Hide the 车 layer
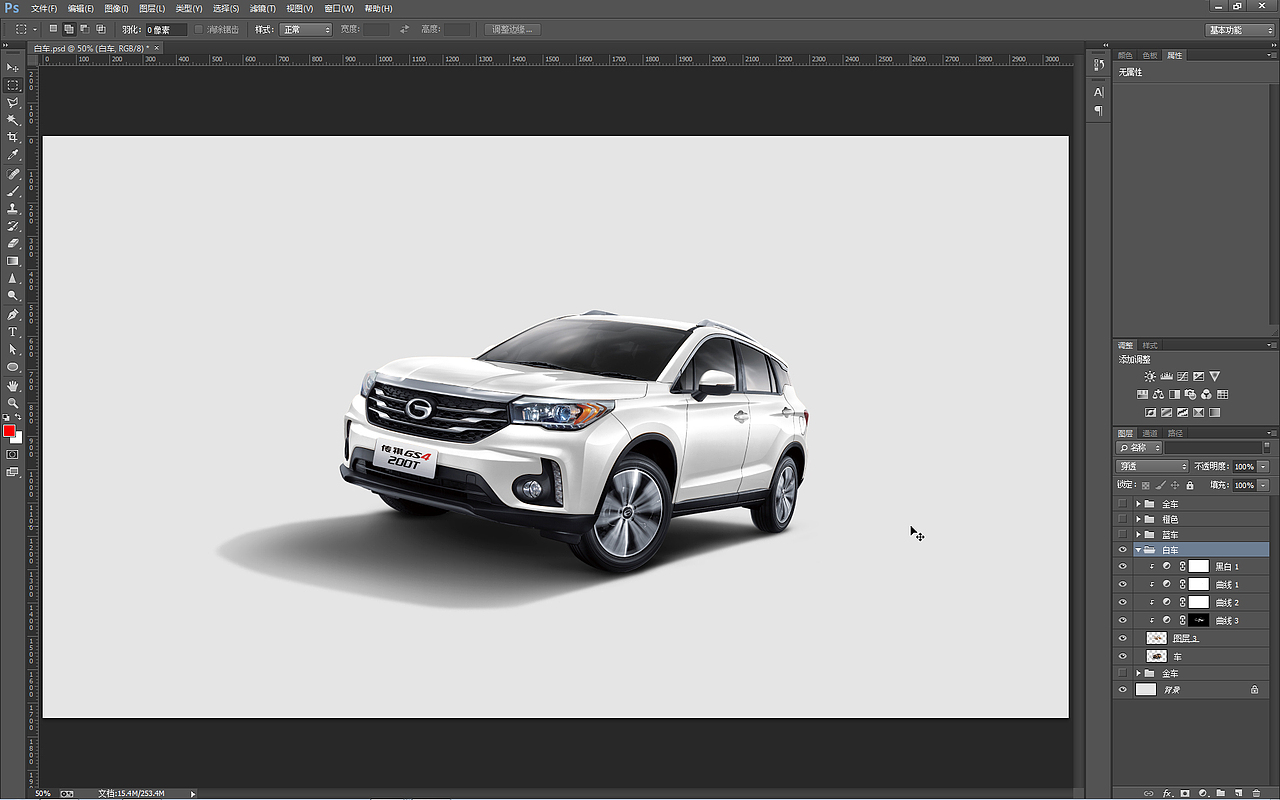The height and width of the screenshot is (800, 1280). point(1122,656)
